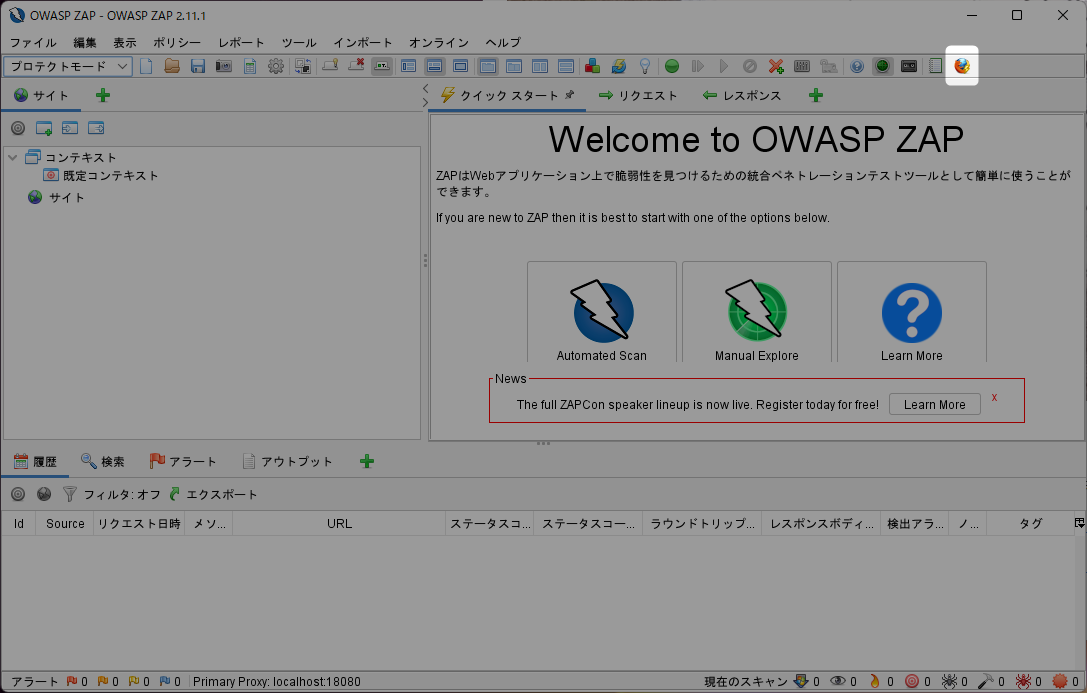Select 既定コンテキスト in the tree

pos(101,176)
